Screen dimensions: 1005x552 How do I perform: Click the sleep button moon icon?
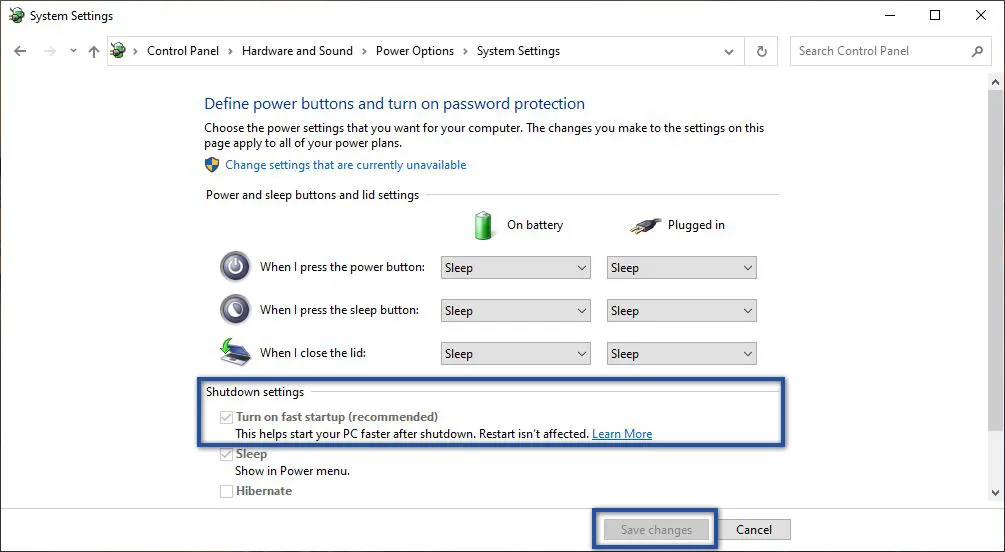(235, 310)
